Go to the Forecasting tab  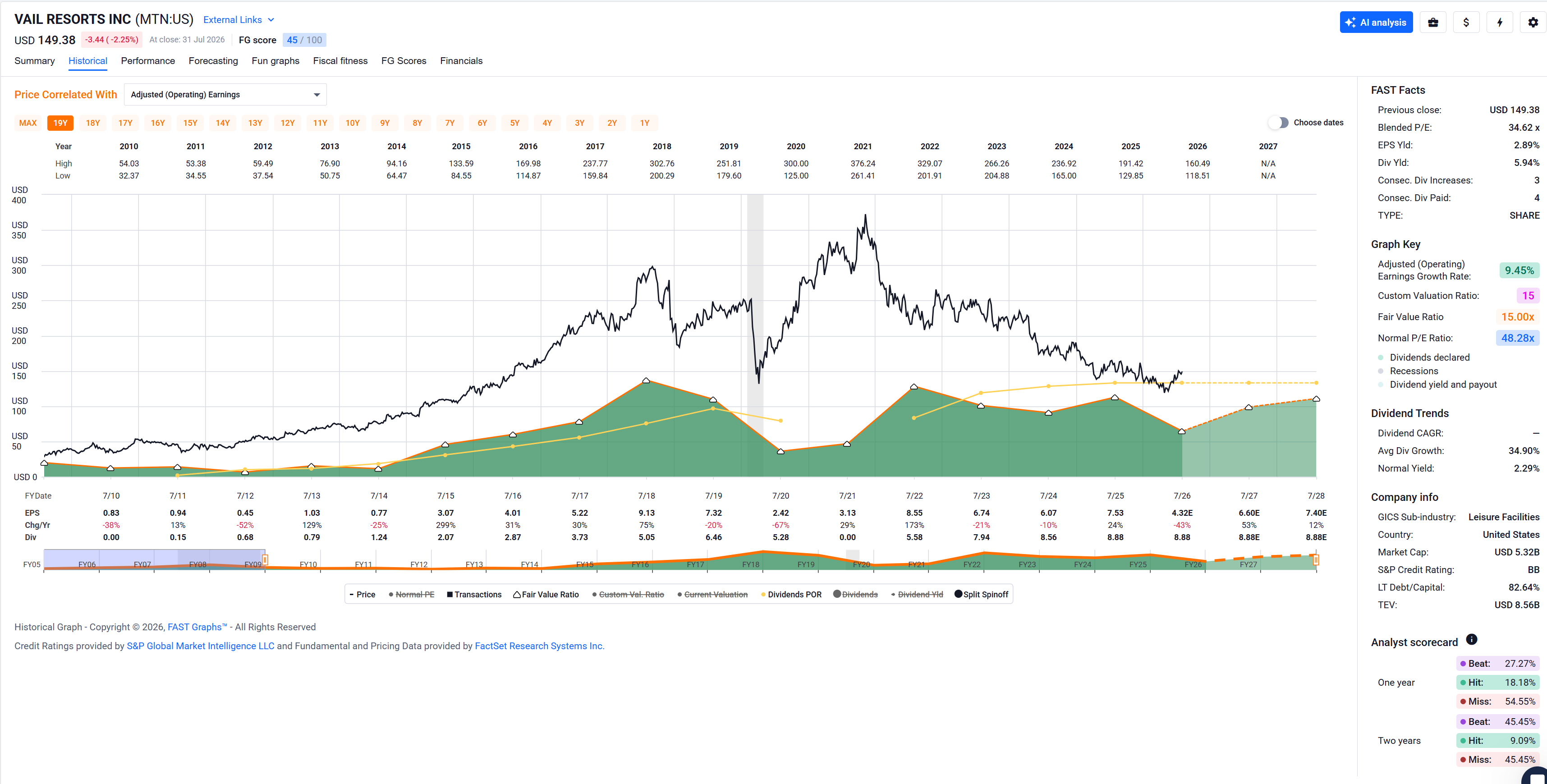(x=213, y=60)
